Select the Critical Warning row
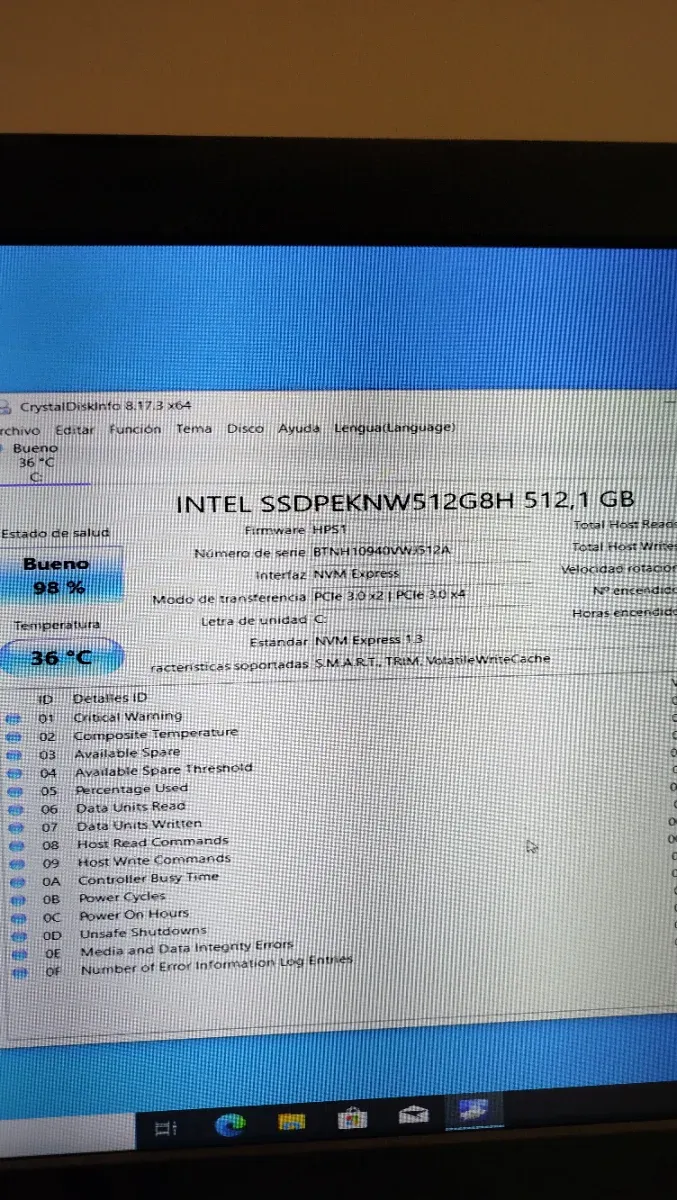 click(127, 716)
